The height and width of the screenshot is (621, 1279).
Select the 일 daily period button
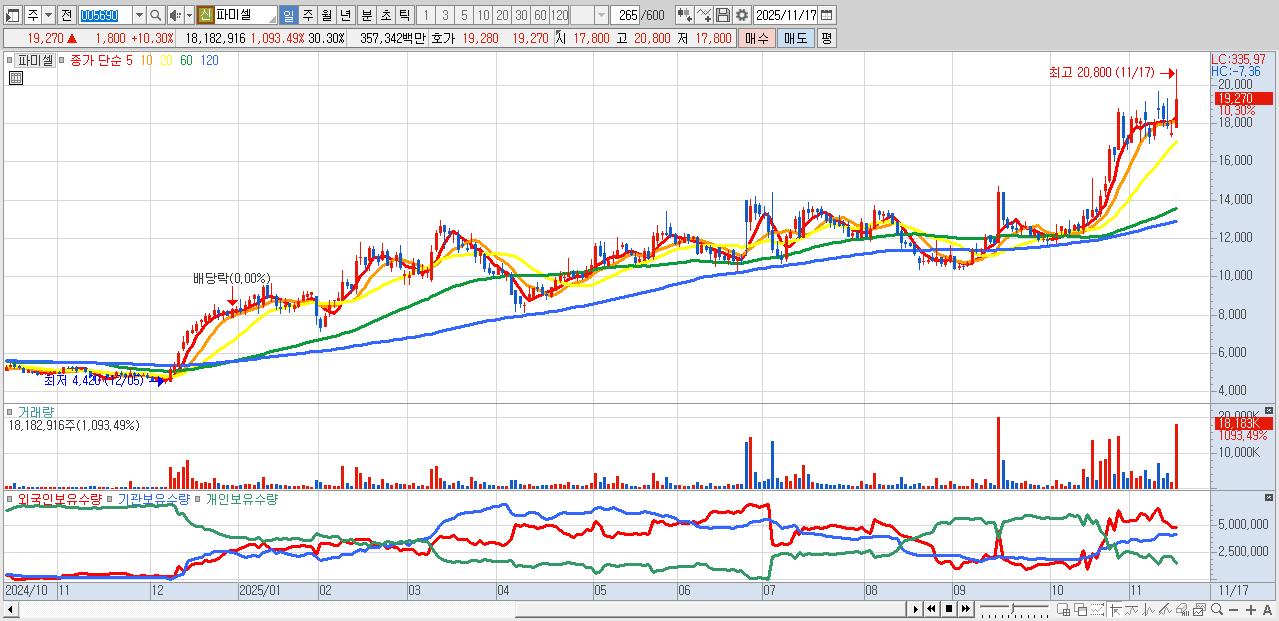click(288, 15)
